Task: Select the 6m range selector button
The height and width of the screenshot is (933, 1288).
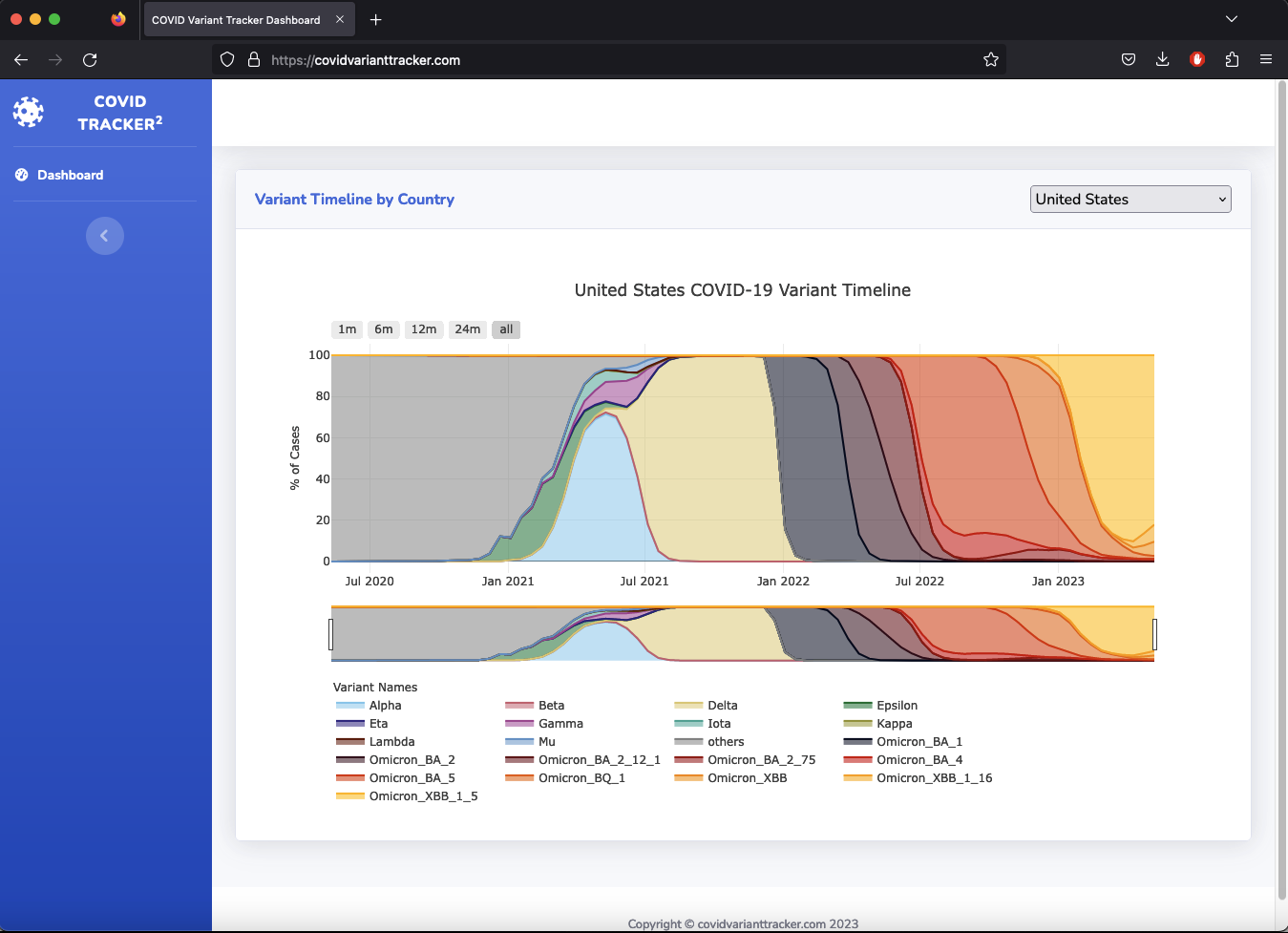Action: 384,329
